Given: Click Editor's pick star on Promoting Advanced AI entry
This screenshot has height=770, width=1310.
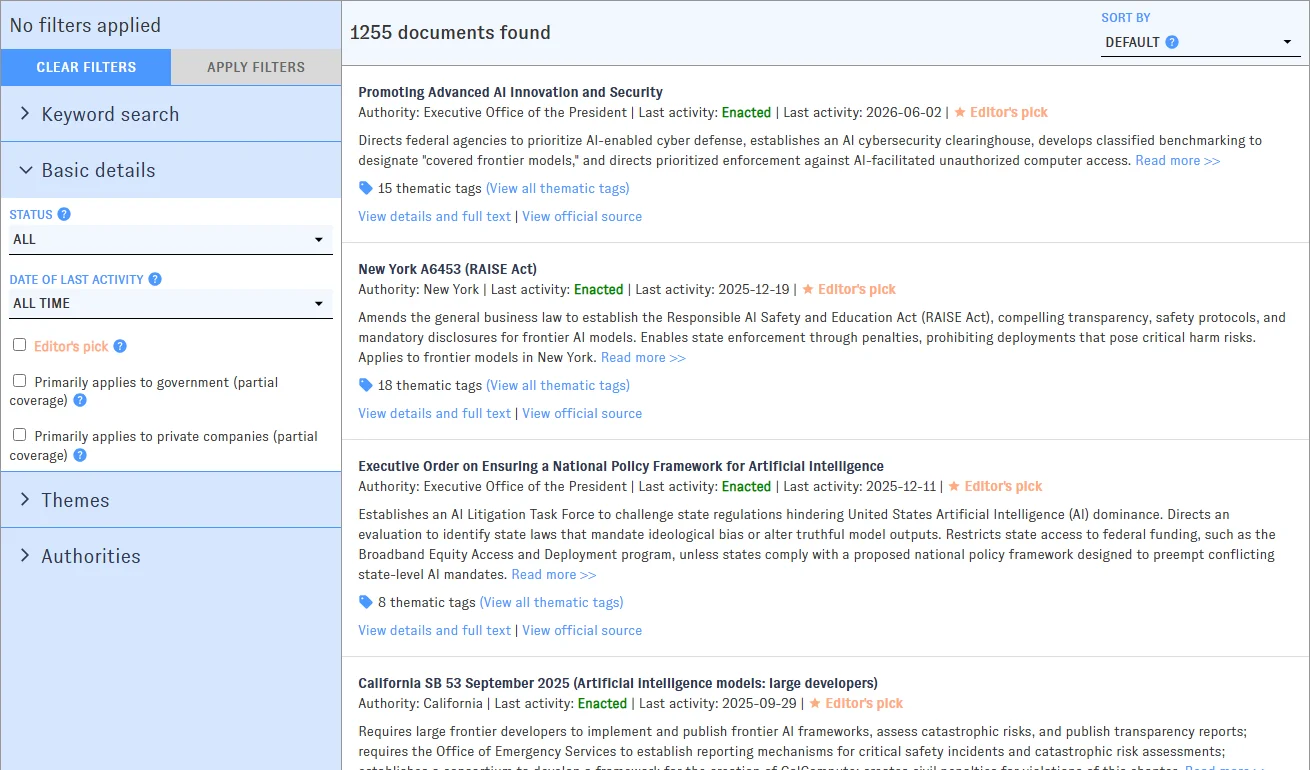Looking at the screenshot, I should click(960, 112).
